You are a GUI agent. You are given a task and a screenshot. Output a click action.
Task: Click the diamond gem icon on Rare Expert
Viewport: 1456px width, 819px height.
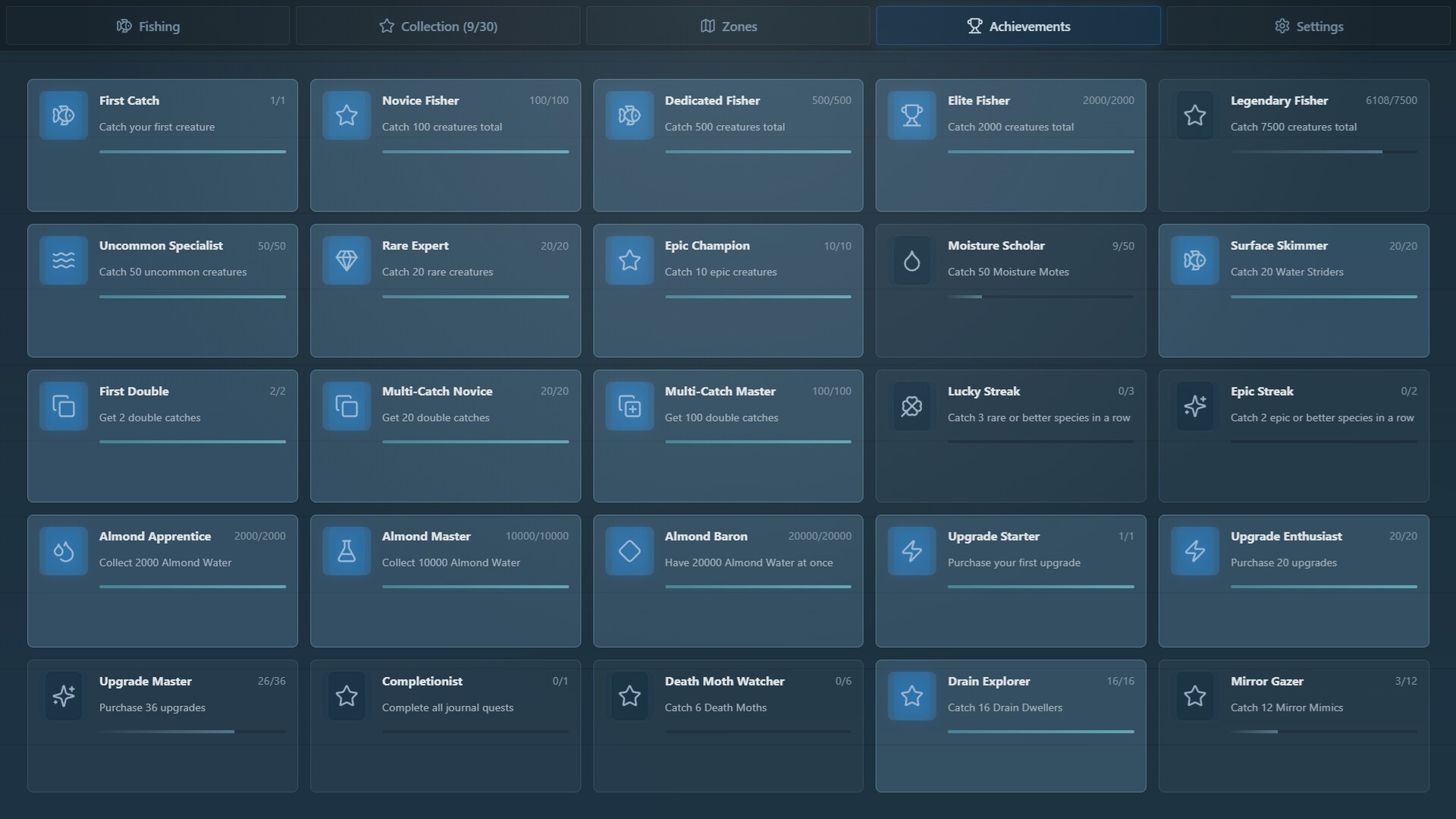pyautogui.click(x=347, y=261)
